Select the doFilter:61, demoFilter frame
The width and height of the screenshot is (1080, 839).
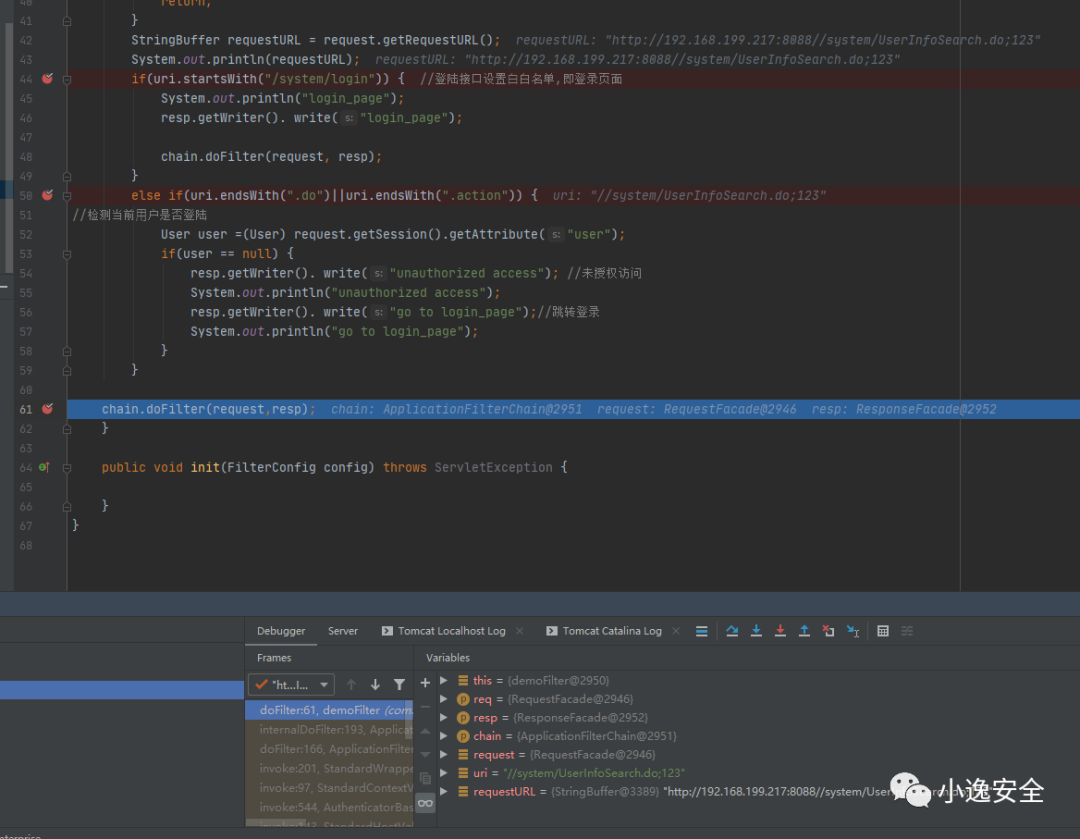coord(329,710)
